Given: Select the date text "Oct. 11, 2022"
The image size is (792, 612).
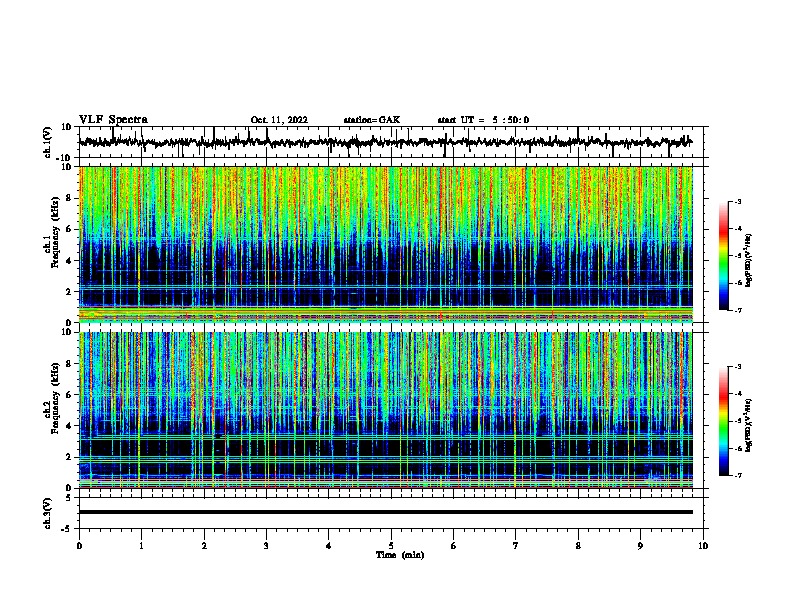Looking at the screenshot, I should coord(279,120).
